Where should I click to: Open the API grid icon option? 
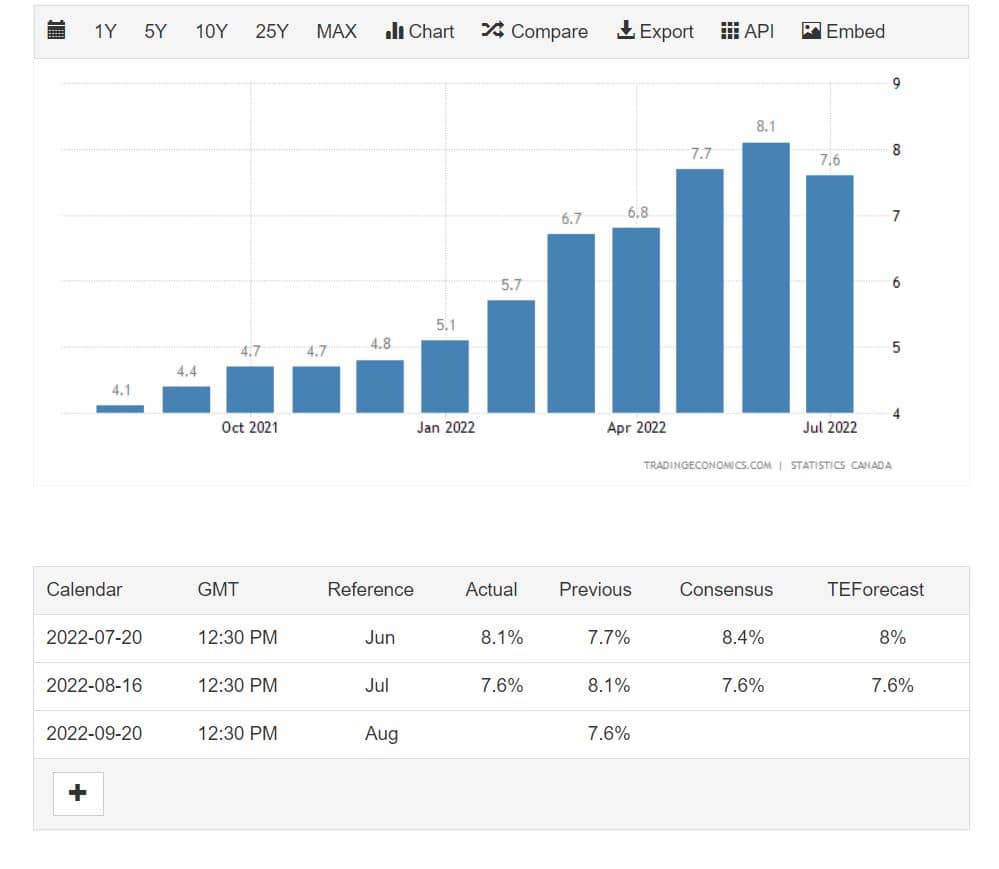731,31
